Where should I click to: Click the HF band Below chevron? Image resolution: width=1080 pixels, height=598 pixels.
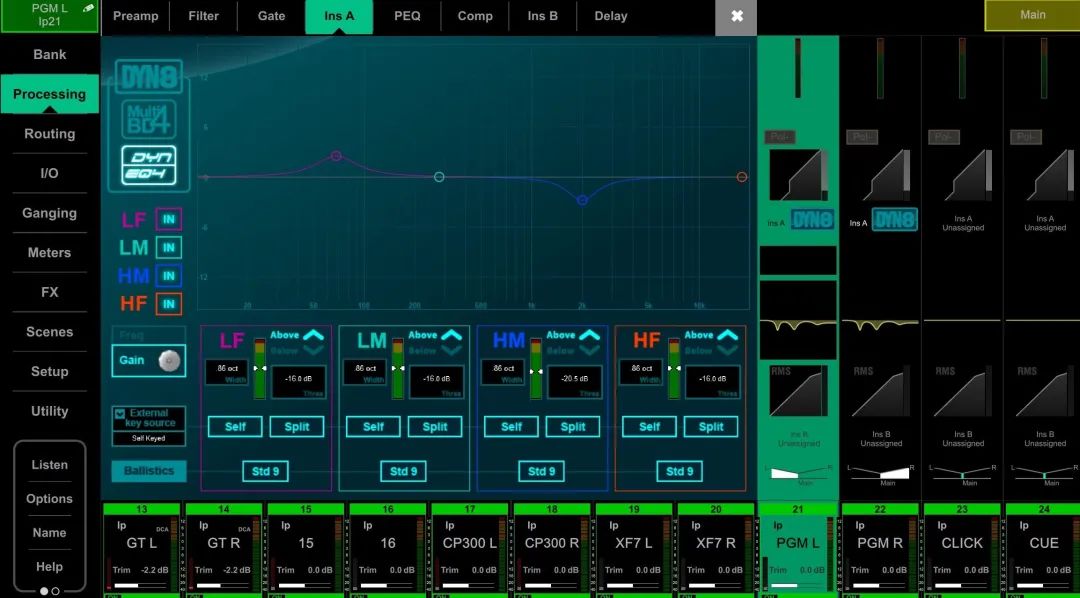point(728,351)
